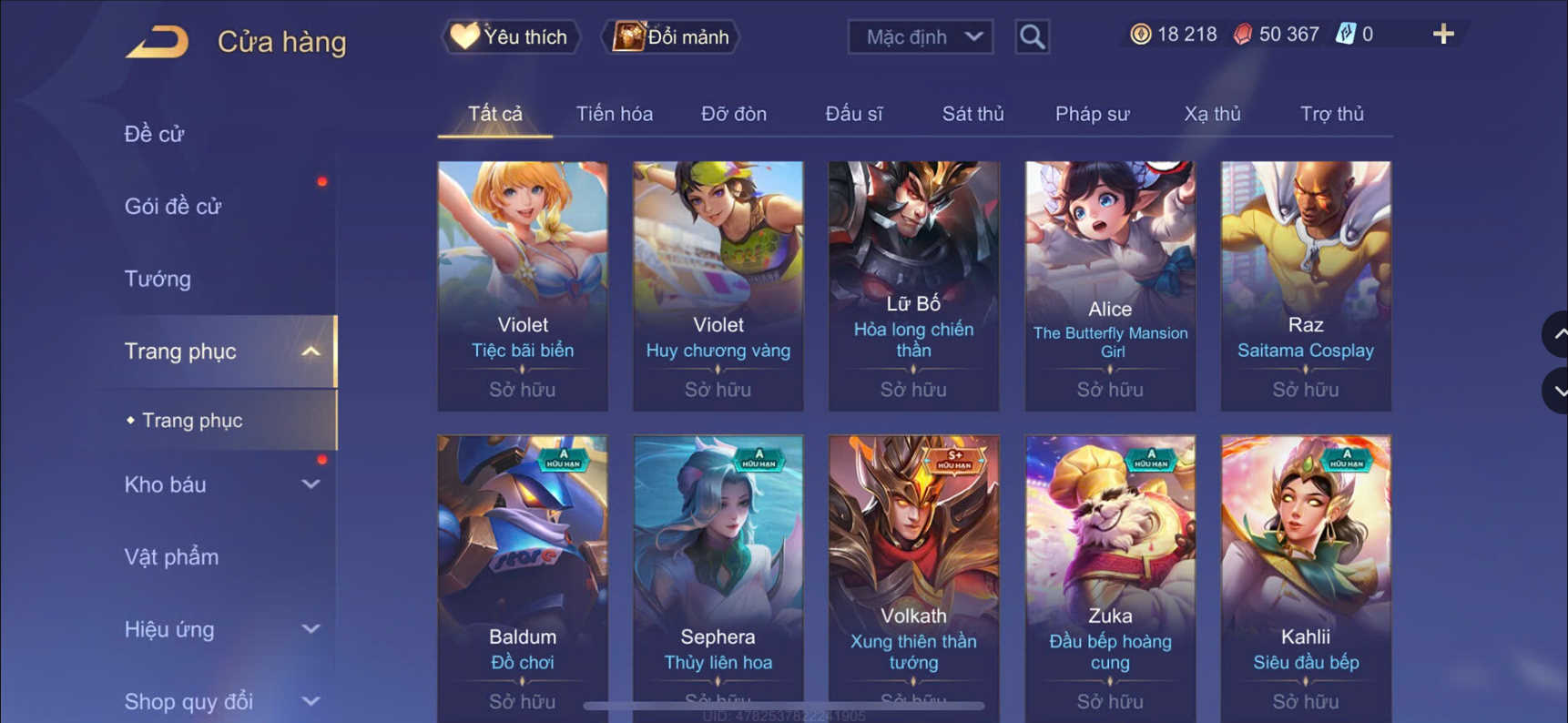Collapse the Trang phục sidebar section
Image resolution: width=1568 pixels, height=723 pixels.
(311, 351)
